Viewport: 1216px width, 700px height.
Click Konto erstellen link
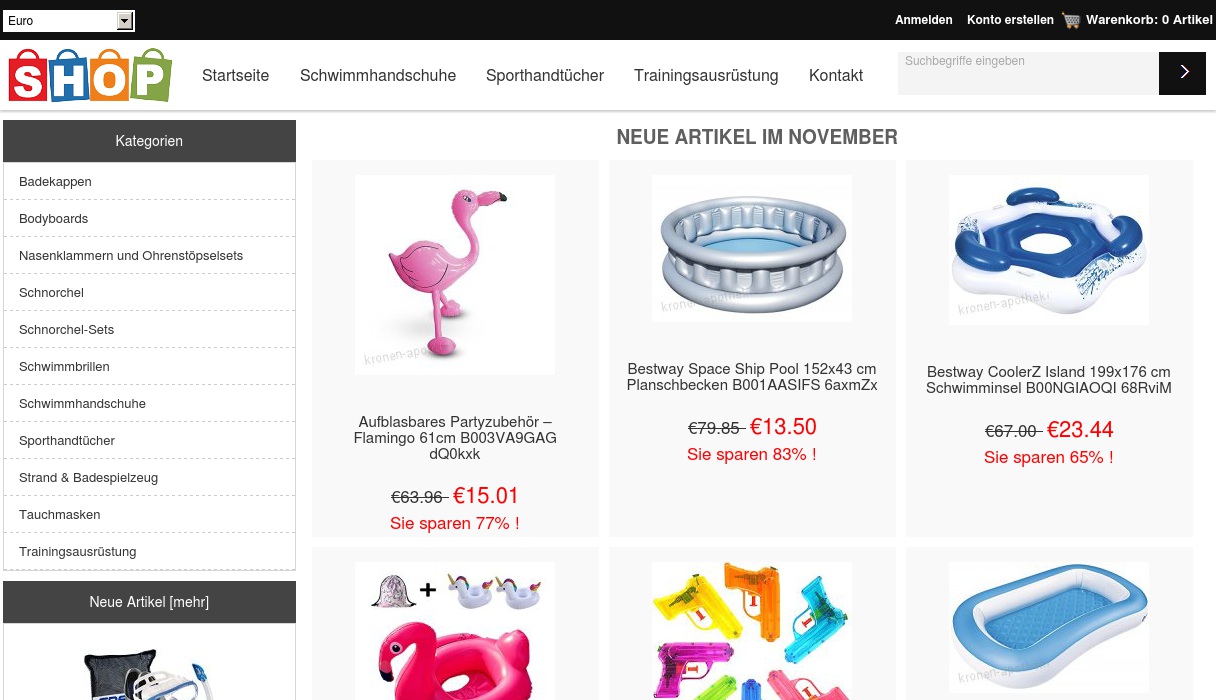pos(1010,20)
